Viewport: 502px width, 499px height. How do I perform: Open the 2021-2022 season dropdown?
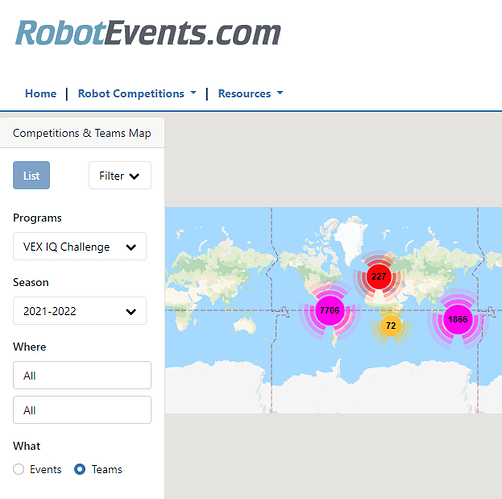click(x=80, y=311)
